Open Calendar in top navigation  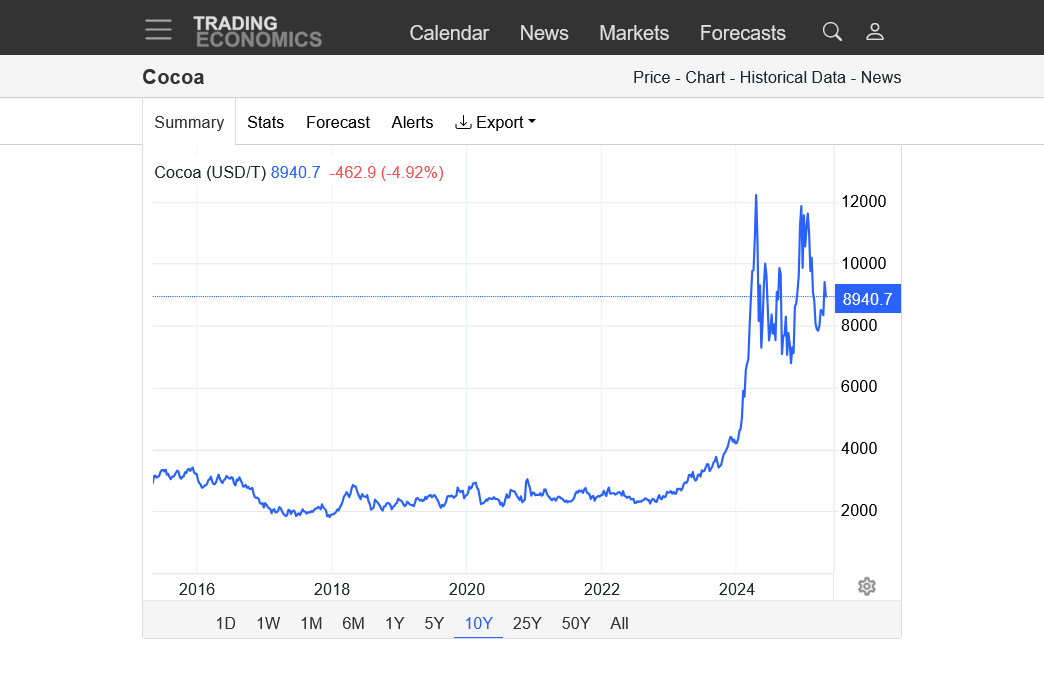pyautogui.click(x=449, y=33)
